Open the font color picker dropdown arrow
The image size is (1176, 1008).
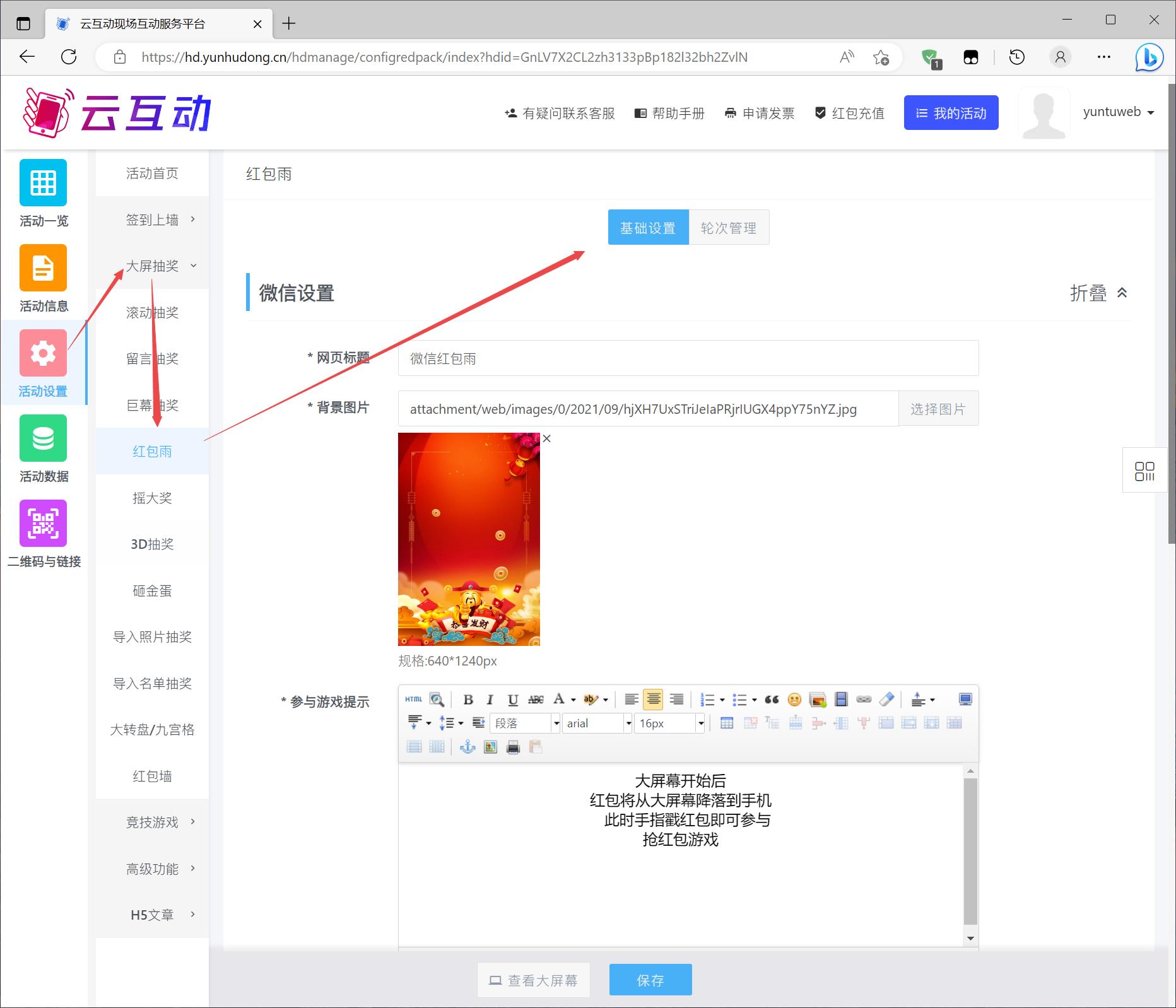pyautogui.click(x=573, y=700)
